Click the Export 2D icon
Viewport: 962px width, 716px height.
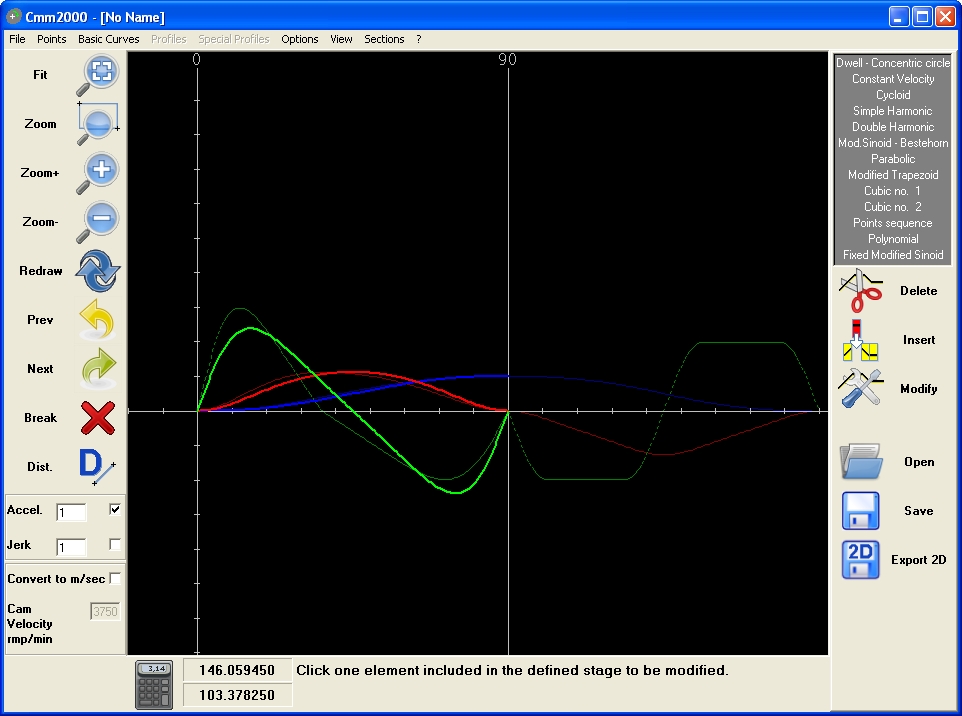pos(860,560)
